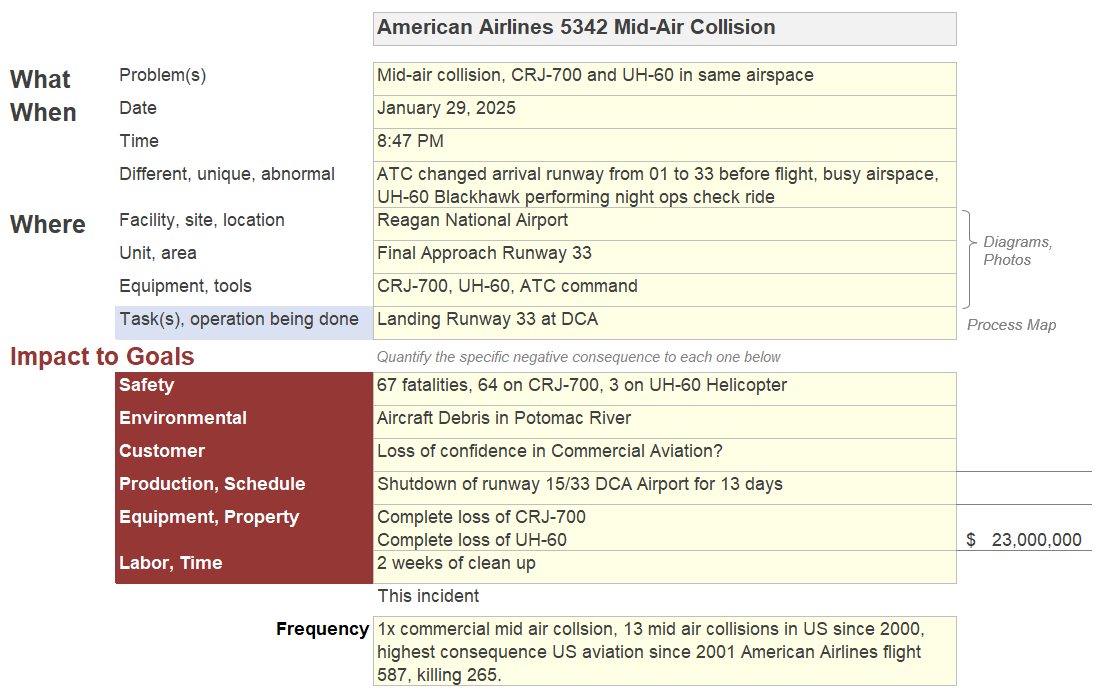Click the Frequency description cell

(664, 651)
